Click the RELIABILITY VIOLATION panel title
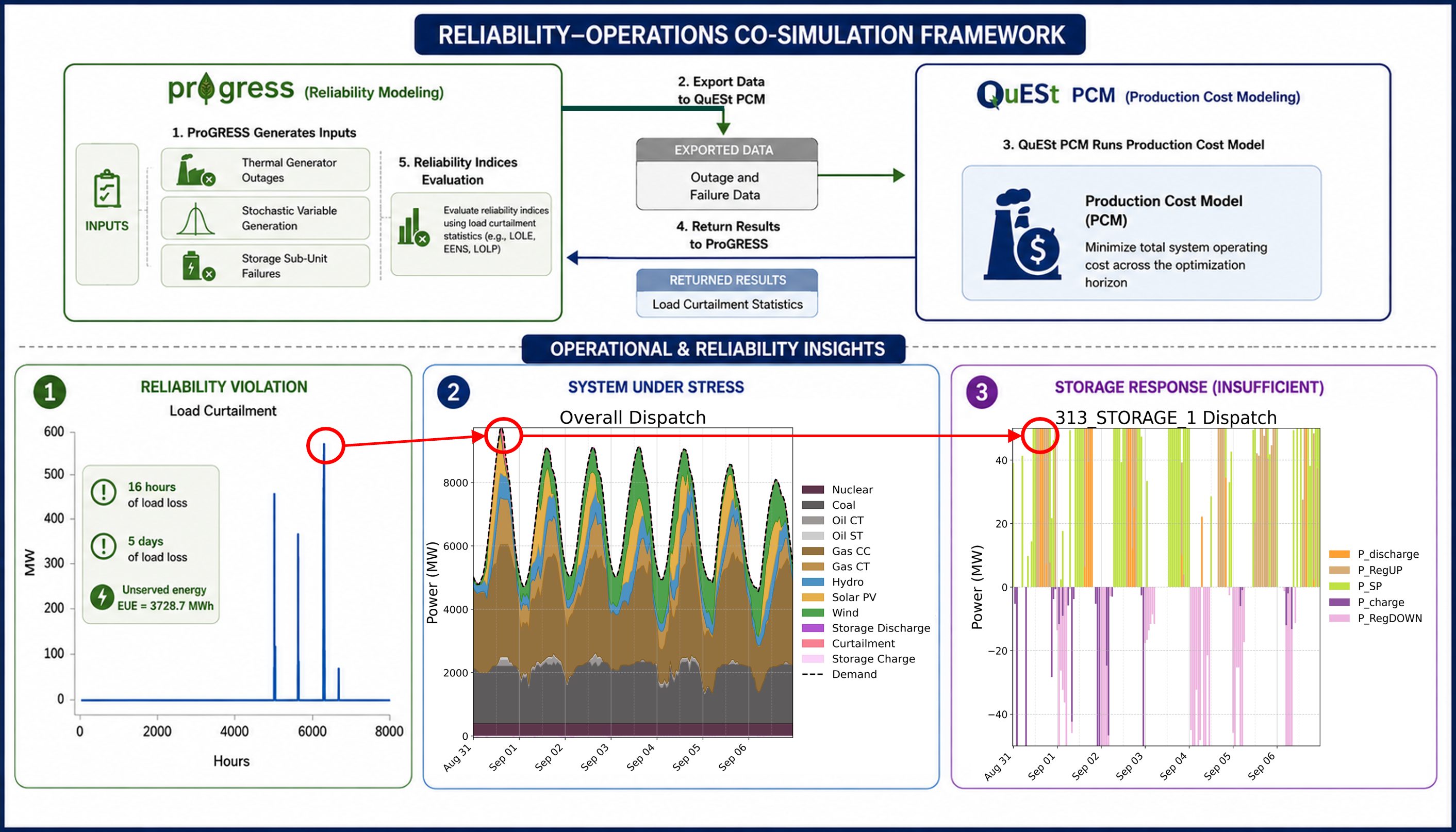The image size is (1456, 832). click(224, 387)
